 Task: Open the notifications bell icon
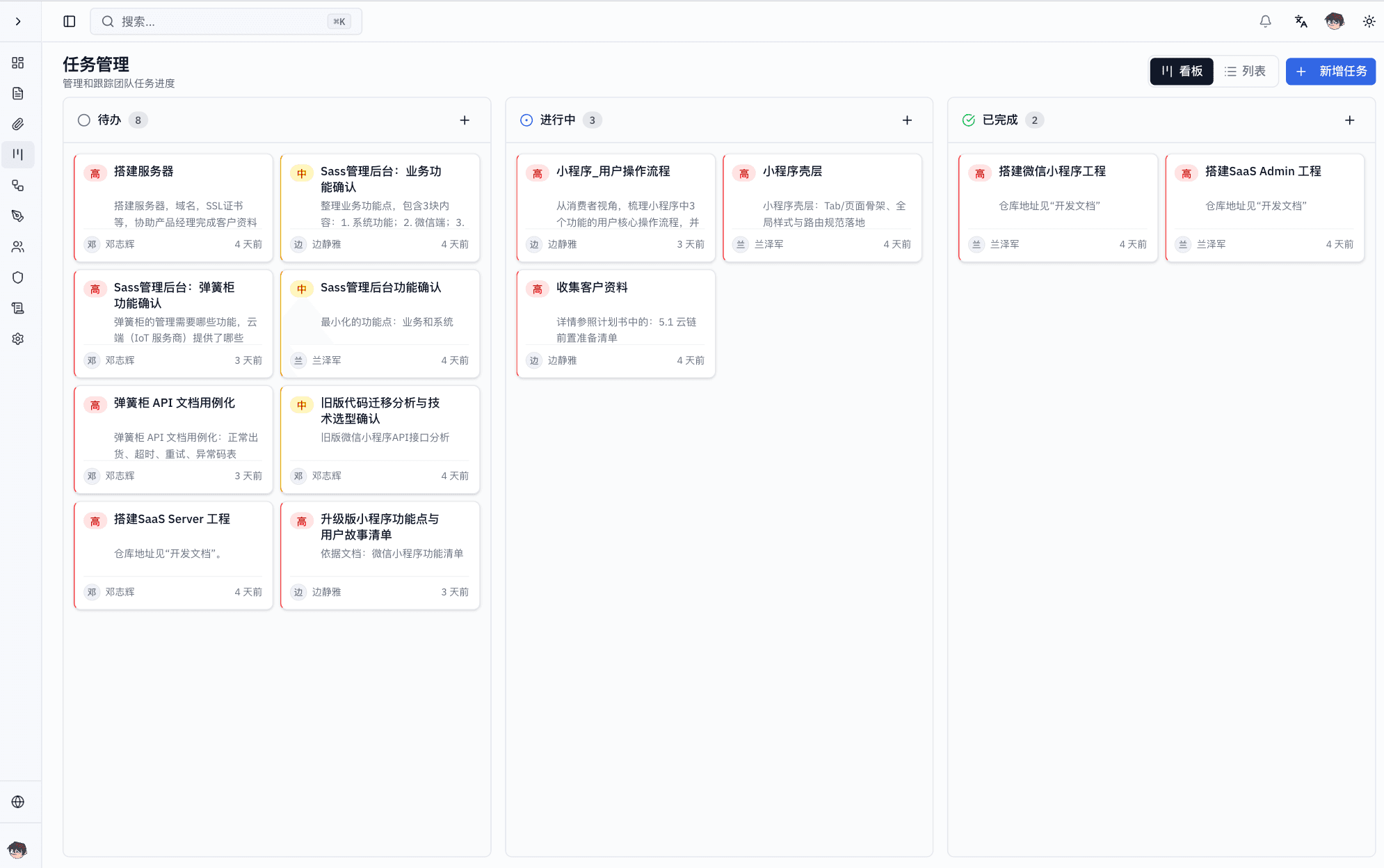point(1265,22)
